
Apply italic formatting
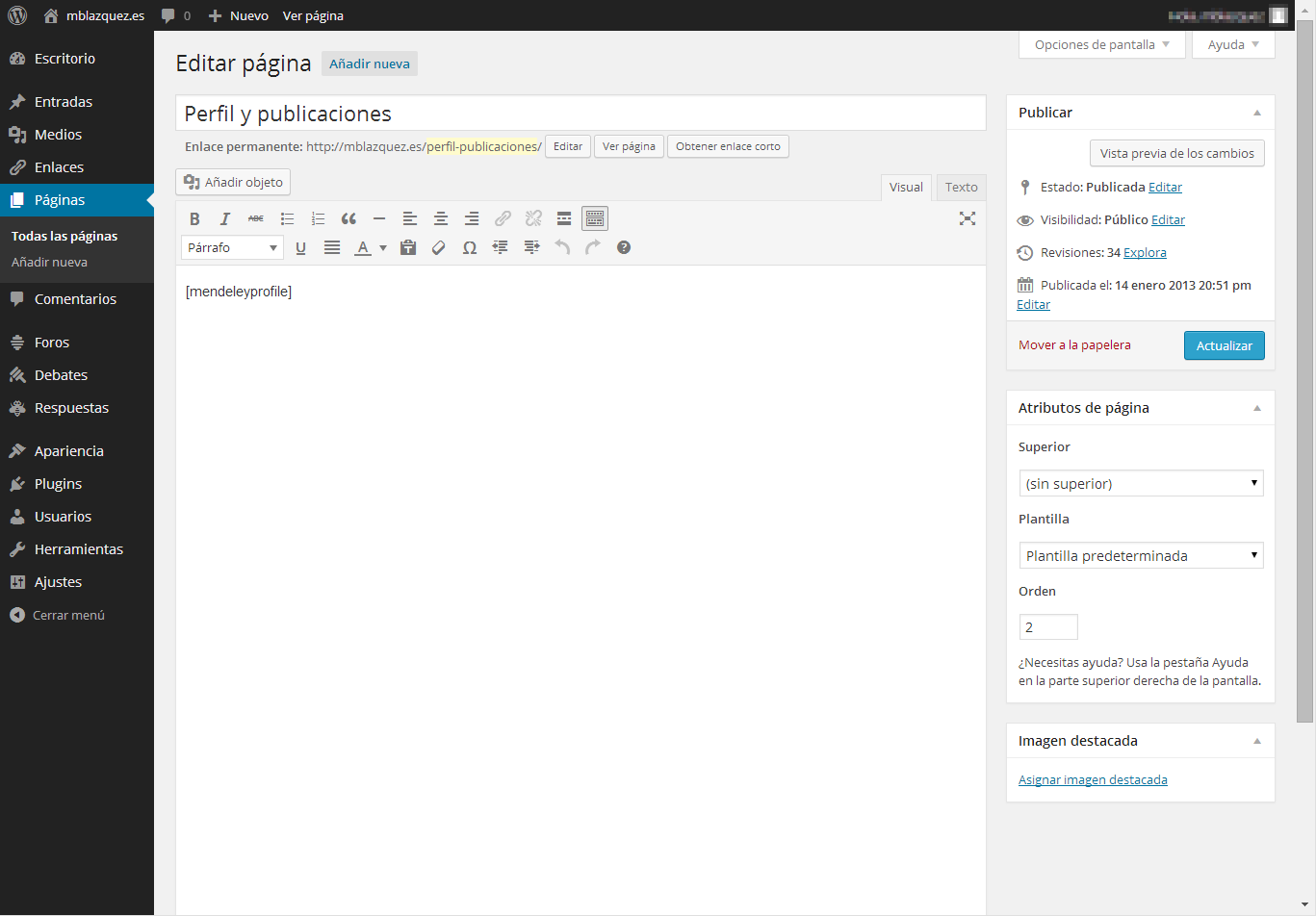click(225, 218)
